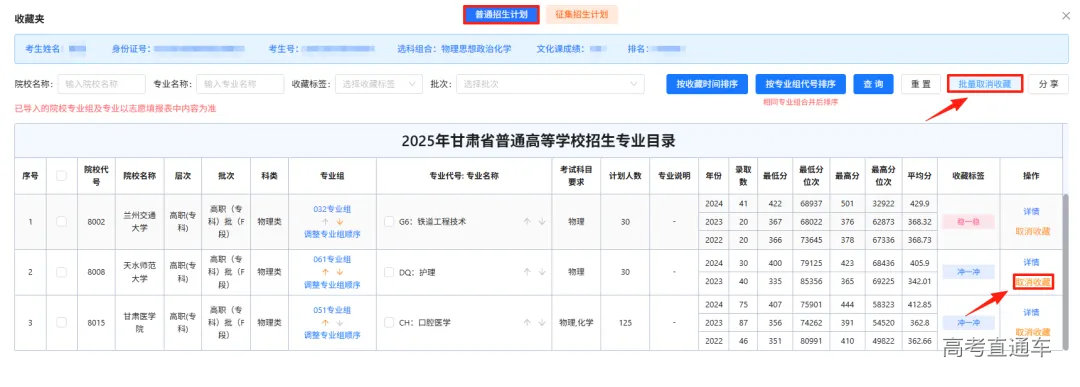The image size is (1080, 387).
Task: Click the 查询 button
Action: 873,84
